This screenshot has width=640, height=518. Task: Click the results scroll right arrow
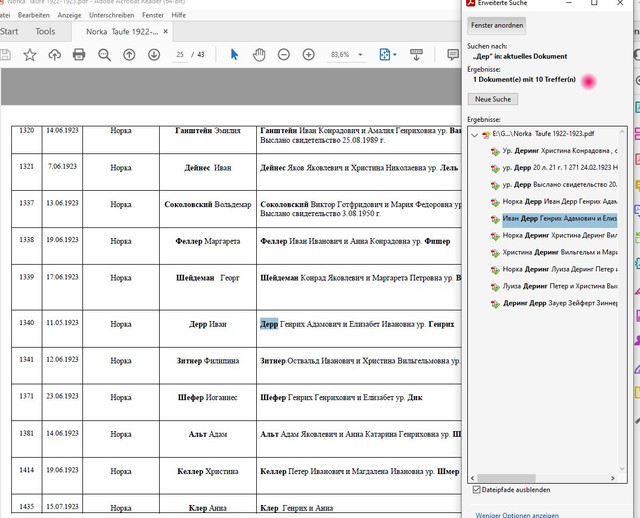point(613,478)
